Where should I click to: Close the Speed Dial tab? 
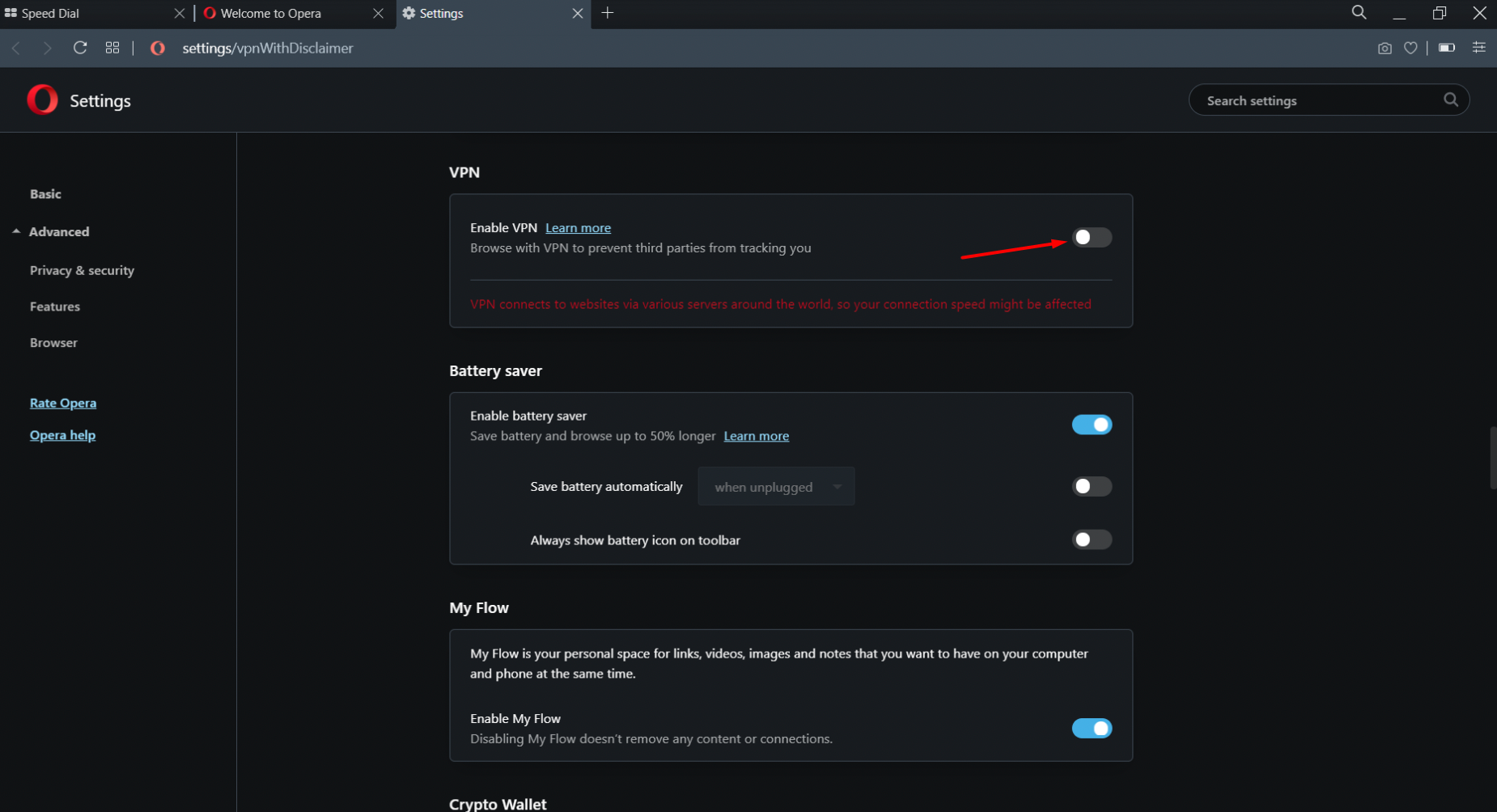click(180, 14)
